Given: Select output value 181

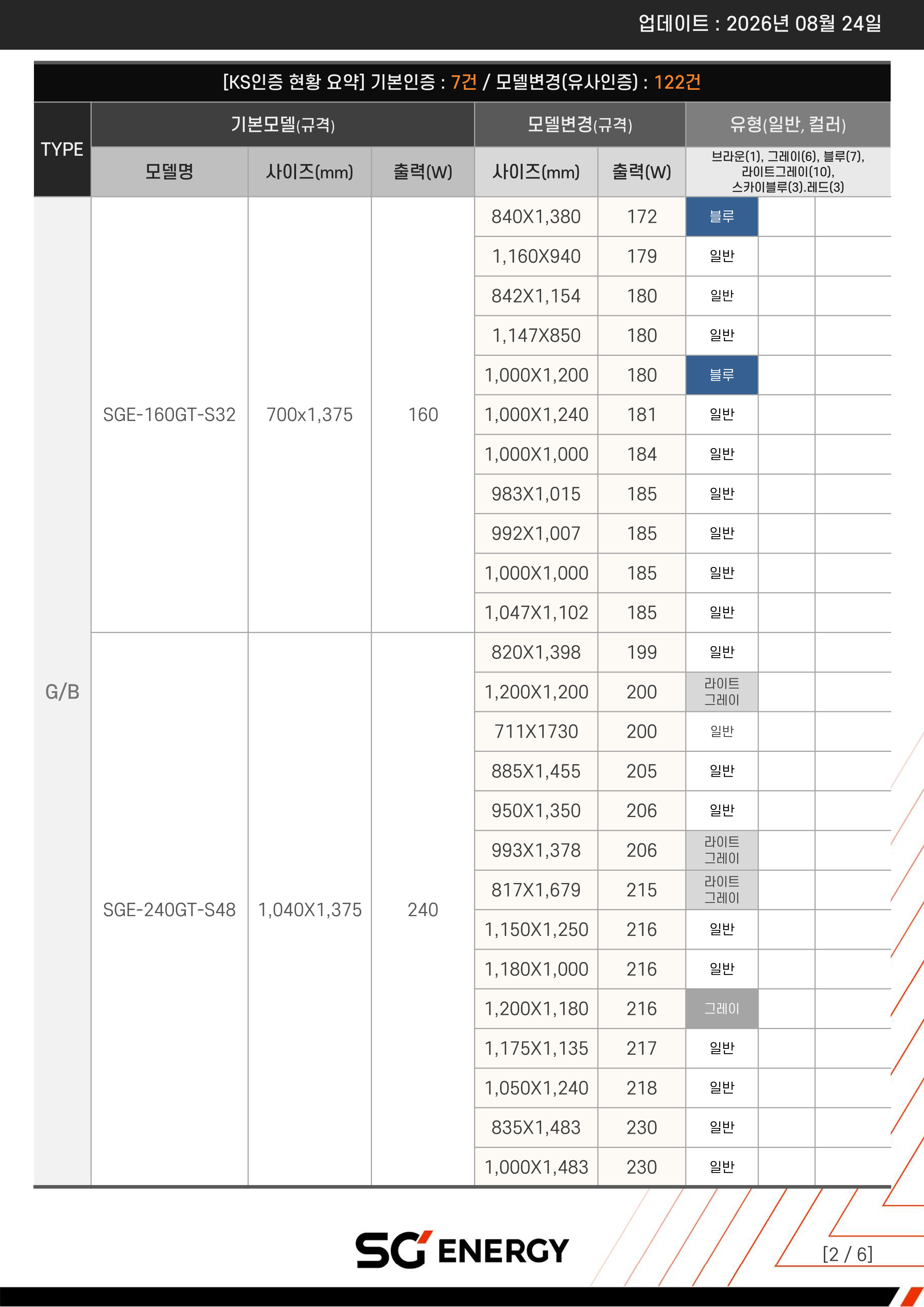Looking at the screenshot, I should pos(642,414).
